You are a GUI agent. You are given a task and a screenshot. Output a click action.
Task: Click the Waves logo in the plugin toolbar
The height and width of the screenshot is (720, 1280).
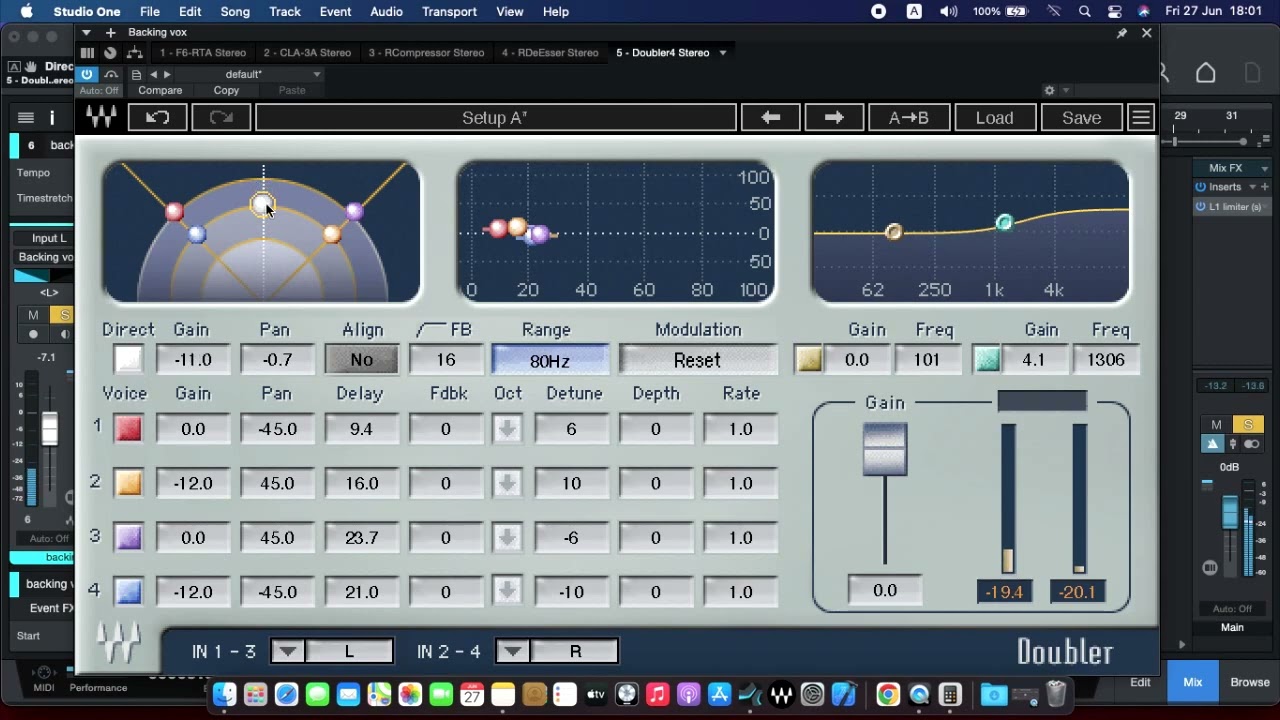pos(101,117)
